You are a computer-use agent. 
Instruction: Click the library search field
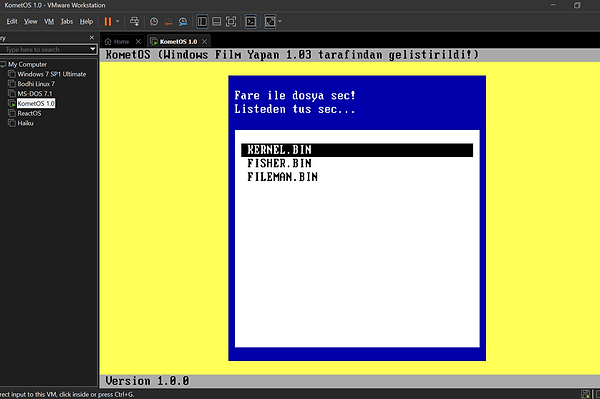point(44,49)
